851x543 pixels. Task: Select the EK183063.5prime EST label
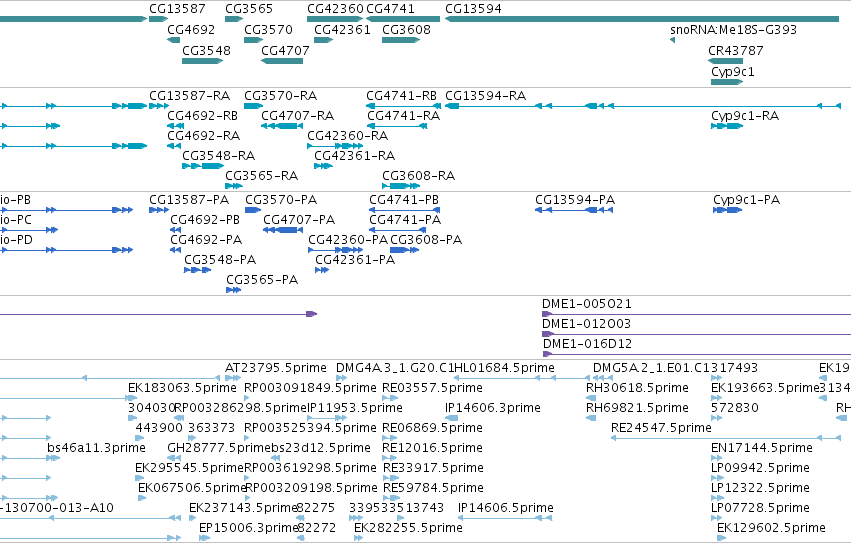click(182, 388)
